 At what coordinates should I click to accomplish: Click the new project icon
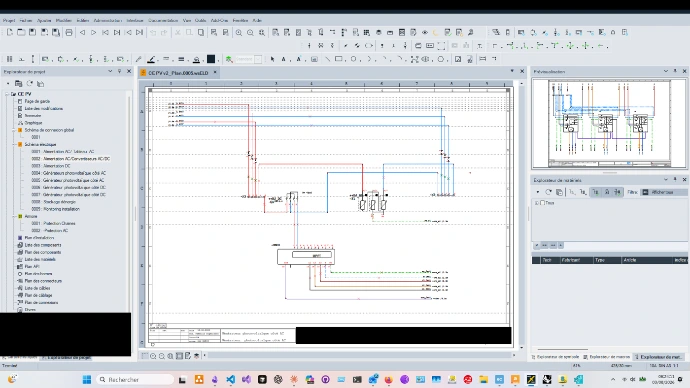10,33
